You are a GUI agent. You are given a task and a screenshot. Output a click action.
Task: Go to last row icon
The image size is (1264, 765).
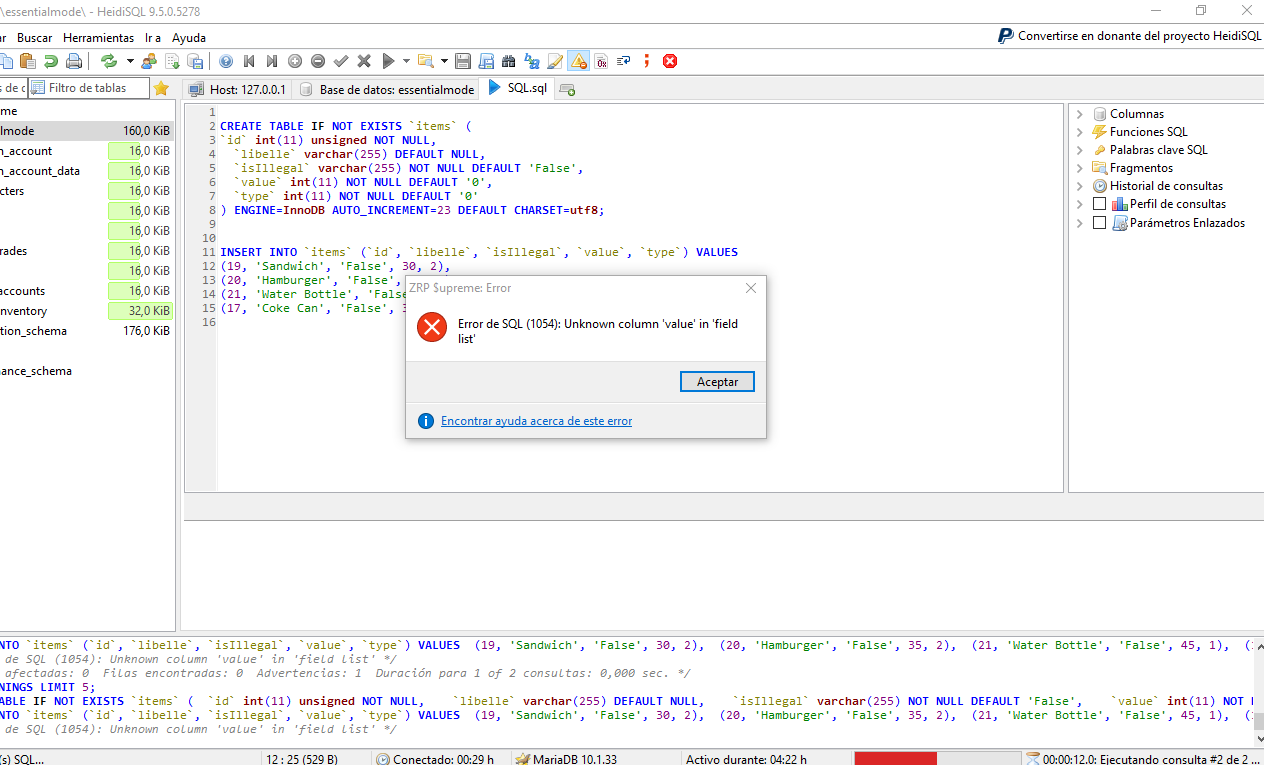coord(271,61)
